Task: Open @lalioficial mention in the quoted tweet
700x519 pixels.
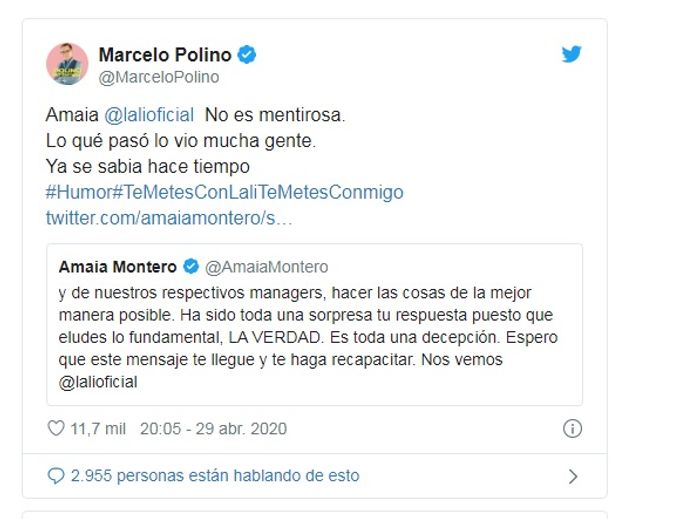Action: (x=98, y=382)
